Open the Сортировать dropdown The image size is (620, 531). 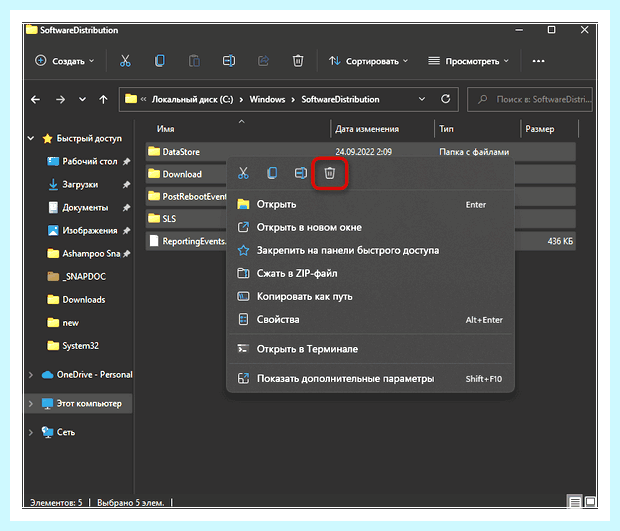[368, 61]
